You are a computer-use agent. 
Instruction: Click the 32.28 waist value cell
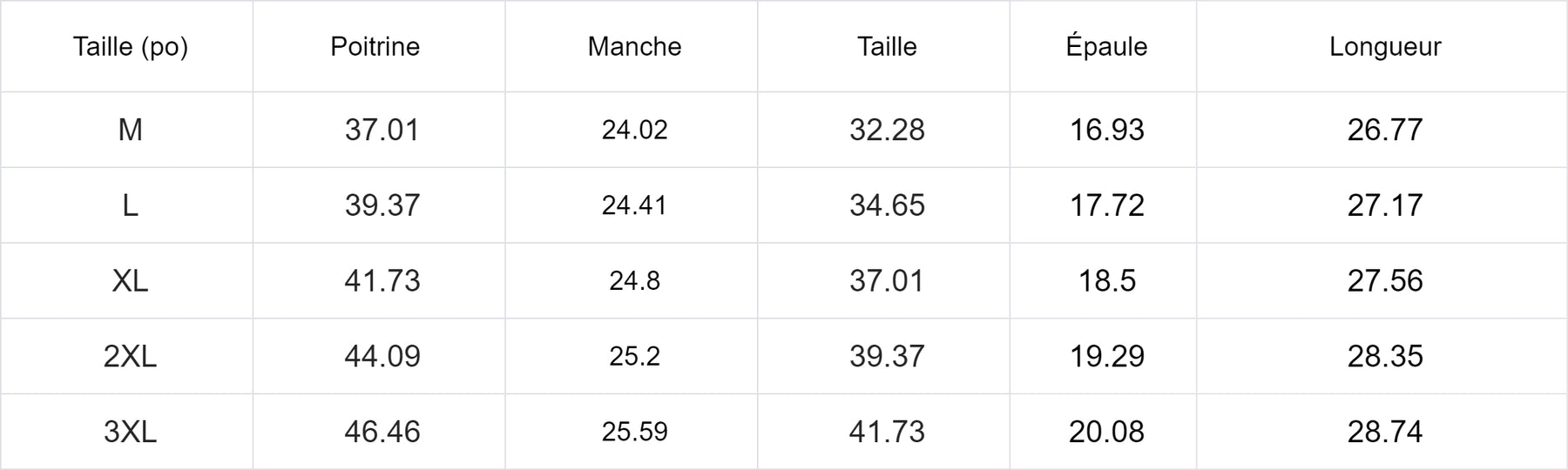click(887, 130)
